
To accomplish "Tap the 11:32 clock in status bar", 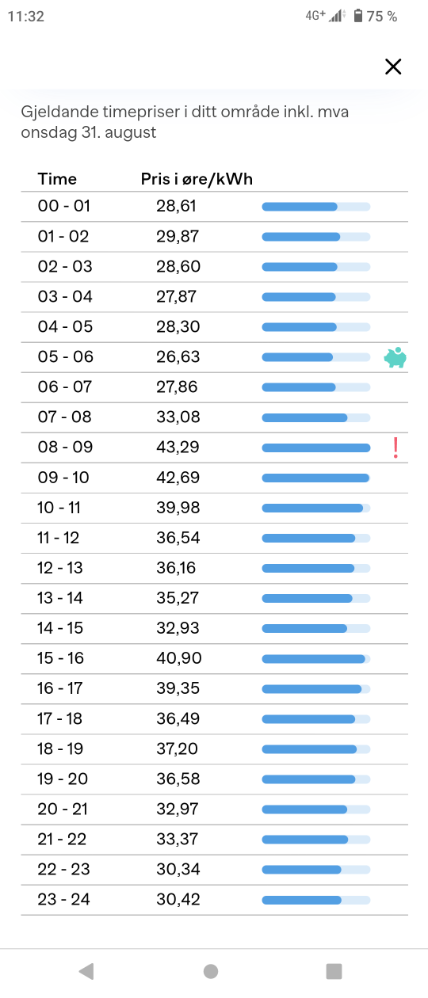I will pos(25,17).
